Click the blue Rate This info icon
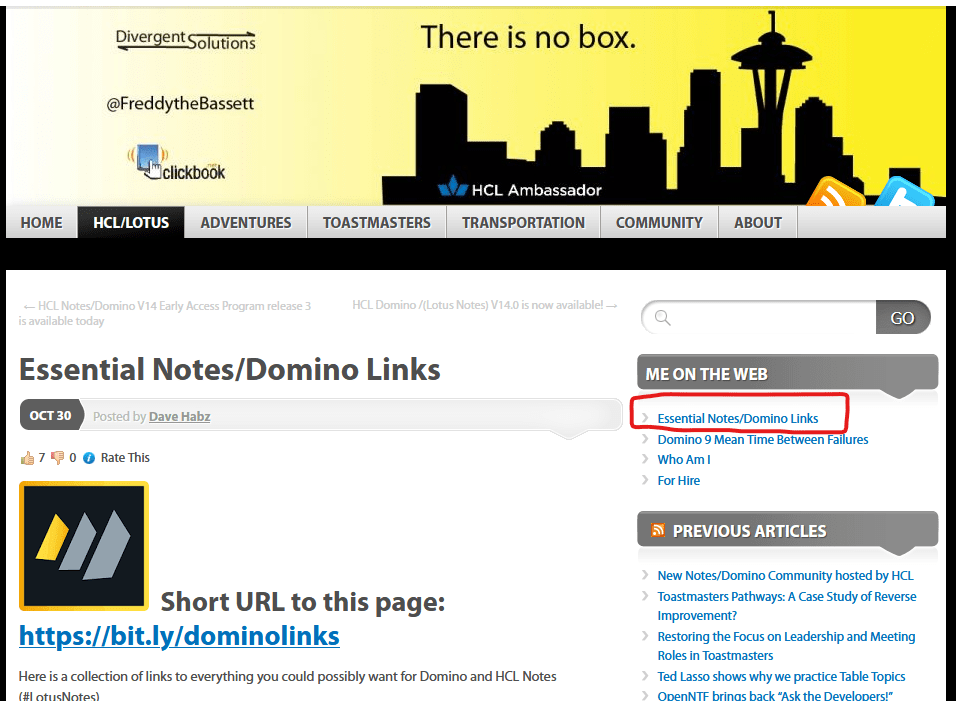 coord(89,458)
